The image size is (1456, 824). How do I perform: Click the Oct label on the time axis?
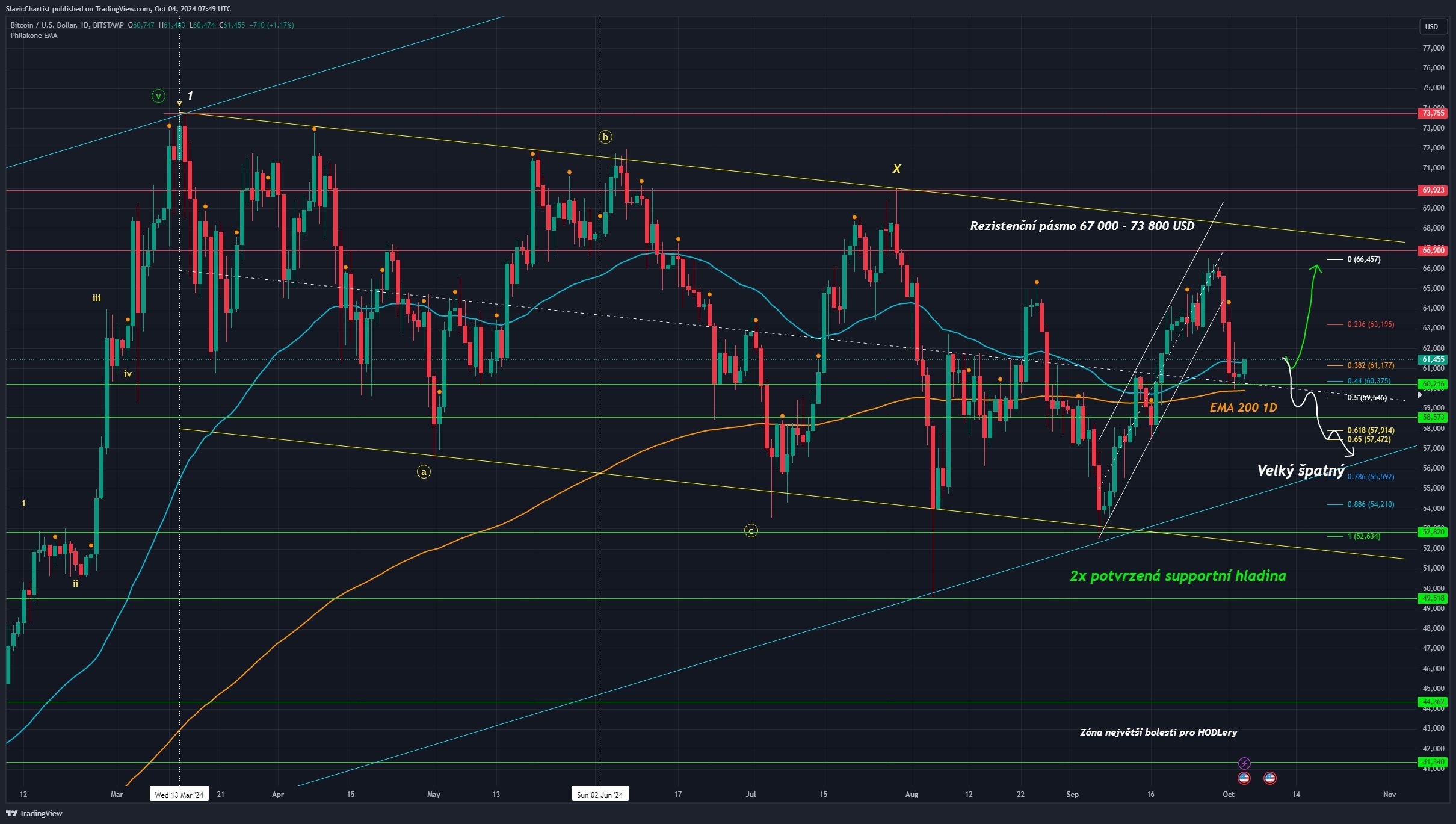coord(1229,795)
